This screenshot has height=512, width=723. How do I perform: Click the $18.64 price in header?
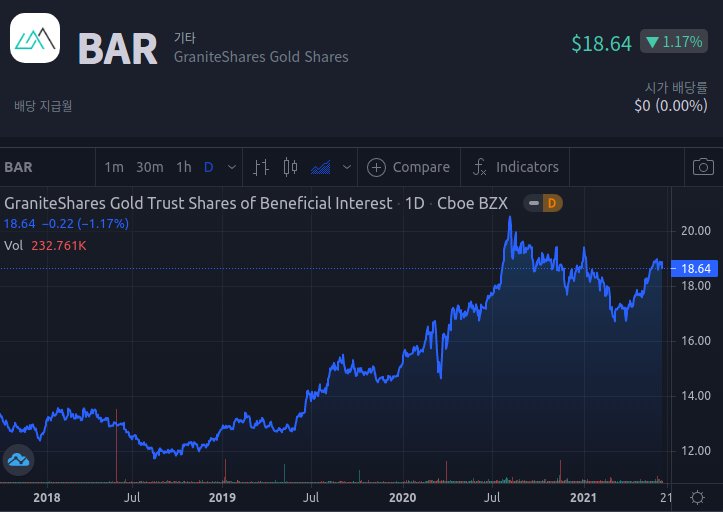(x=601, y=43)
